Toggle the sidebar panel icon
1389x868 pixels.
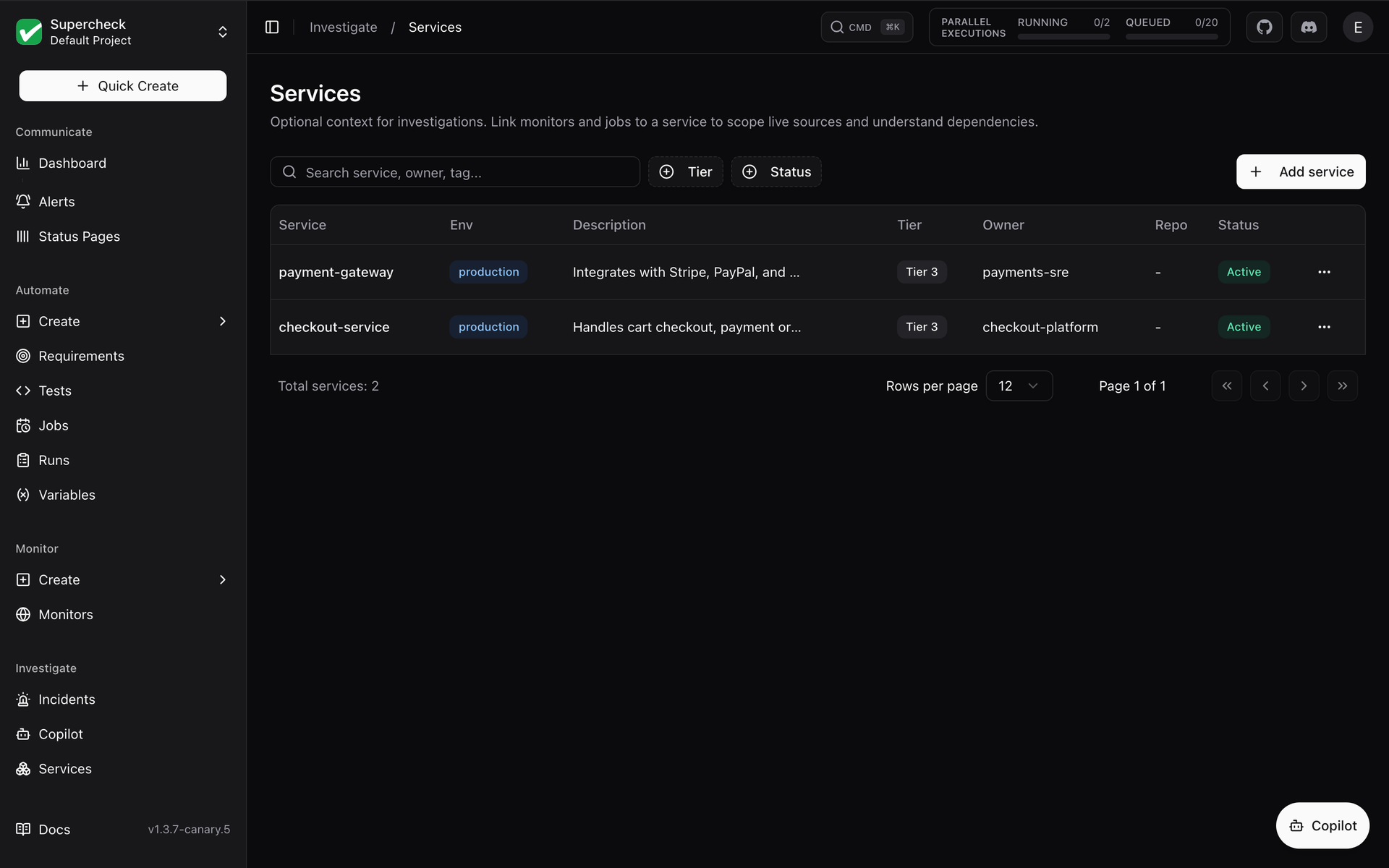pos(272,27)
